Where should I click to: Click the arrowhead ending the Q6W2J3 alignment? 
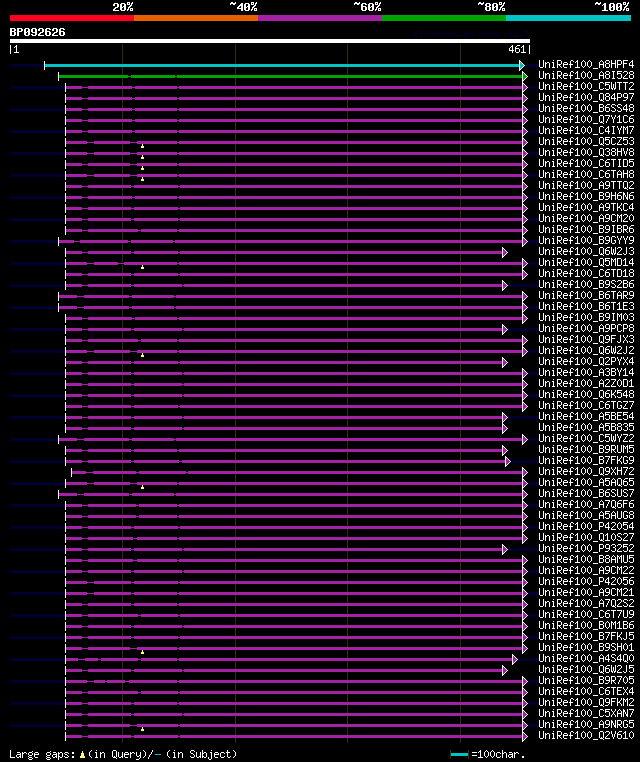pyautogui.click(x=505, y=252)
